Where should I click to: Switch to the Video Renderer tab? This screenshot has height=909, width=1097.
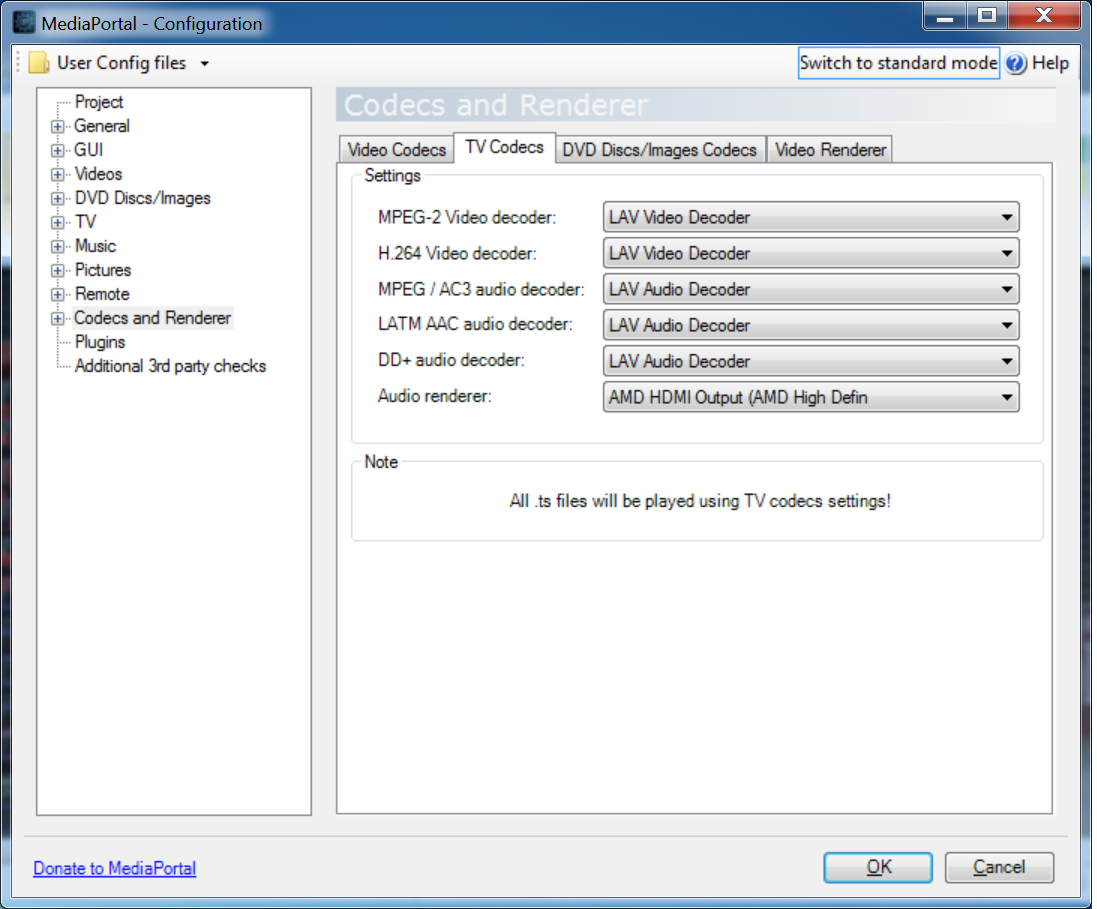tap(830, 150)
